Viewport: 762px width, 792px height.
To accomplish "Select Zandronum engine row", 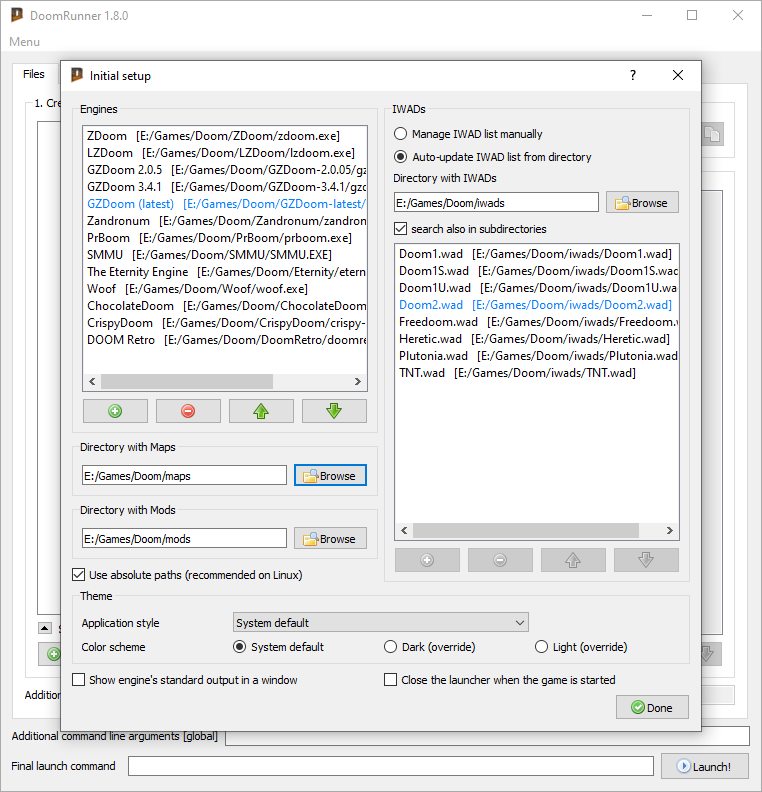I will [x=225, y=221].
